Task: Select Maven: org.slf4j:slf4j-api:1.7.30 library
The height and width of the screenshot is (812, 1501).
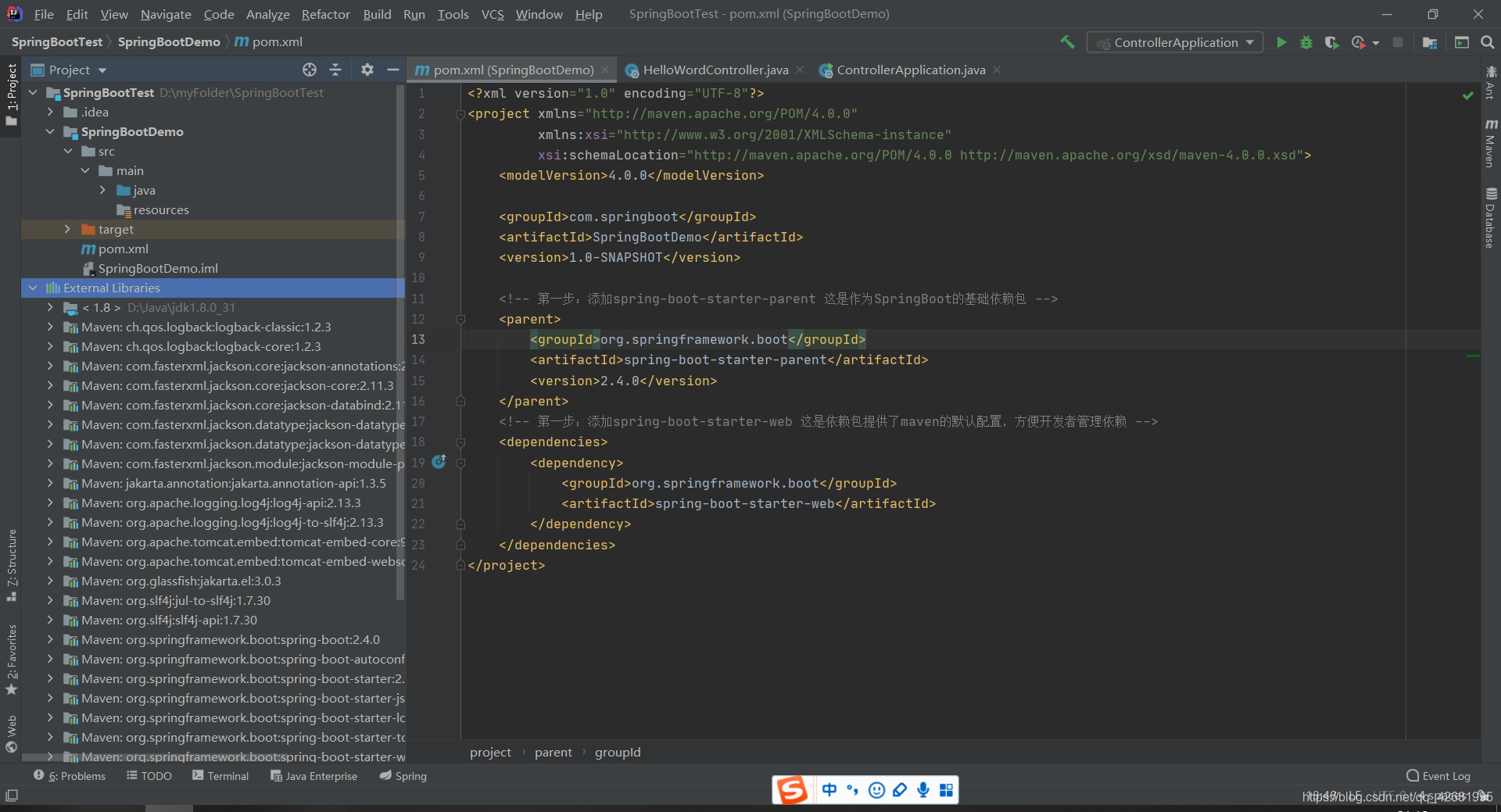Action: pos(170,620)
